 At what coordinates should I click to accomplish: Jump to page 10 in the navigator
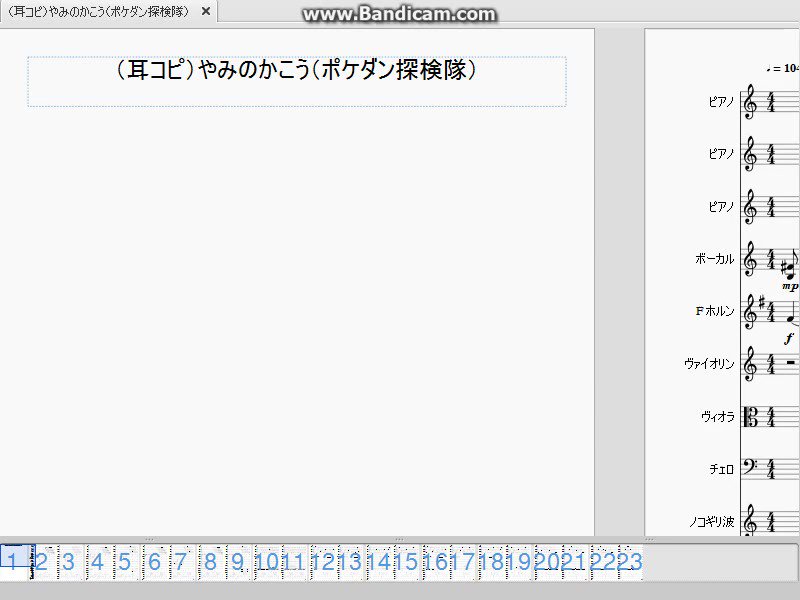(267, 561)
